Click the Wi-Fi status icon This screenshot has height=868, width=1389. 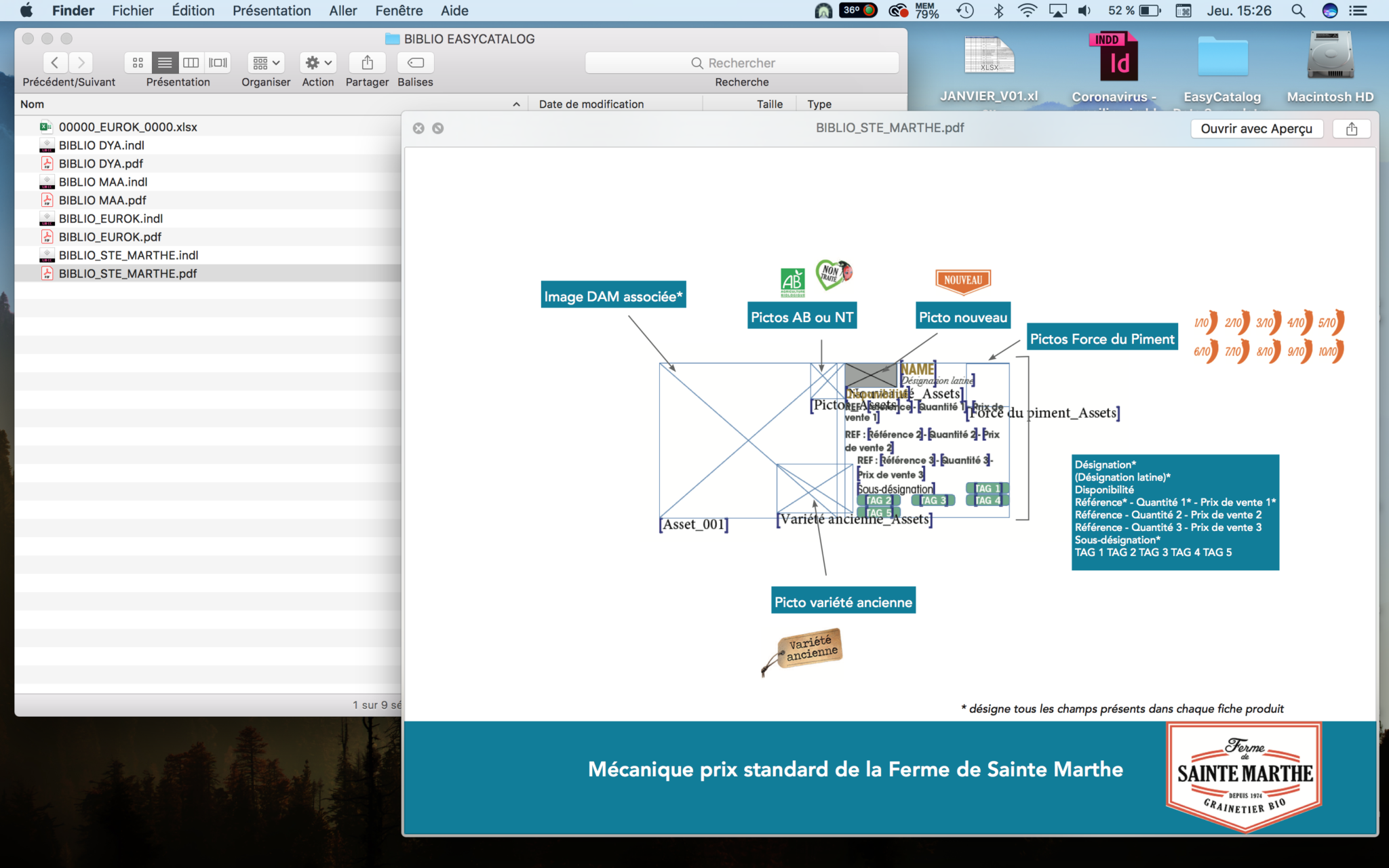[1028, 10]
